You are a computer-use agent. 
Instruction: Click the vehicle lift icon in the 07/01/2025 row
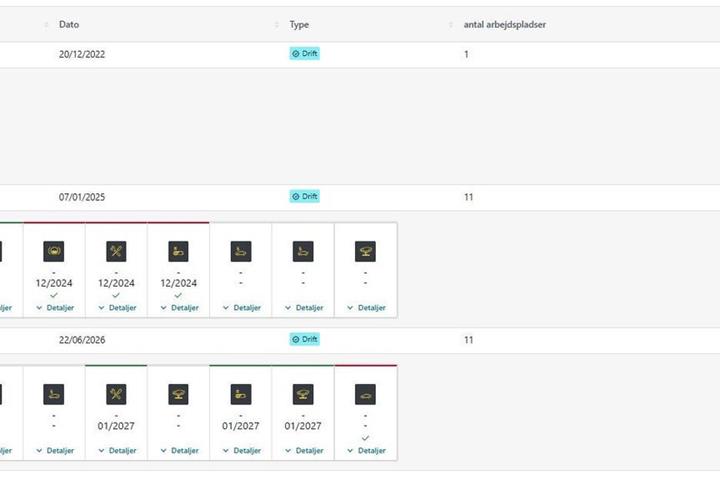coord(366,251)
